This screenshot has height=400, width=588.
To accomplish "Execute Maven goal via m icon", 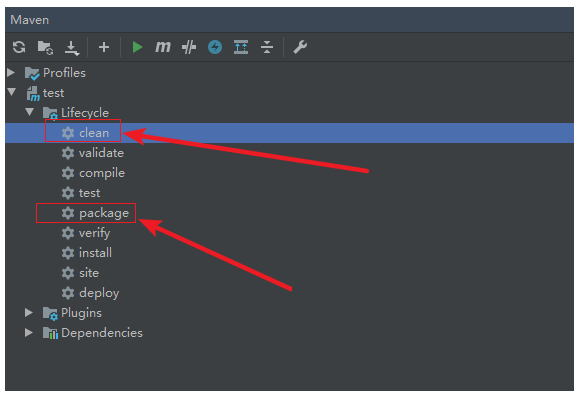I will (x=163, y=47).
